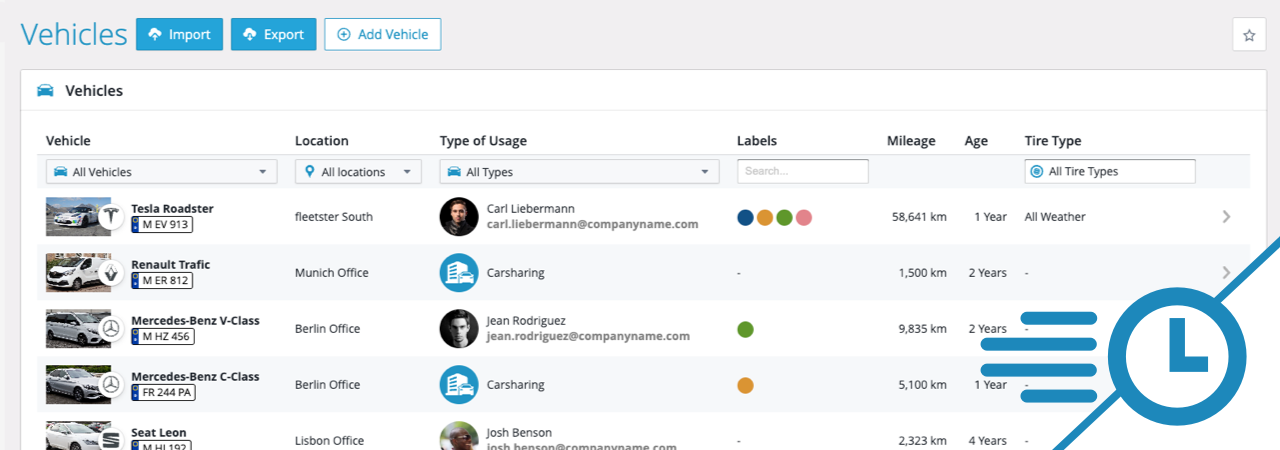
Task: Open the Renault Trafic thumbnail photo
Action: 71,273
